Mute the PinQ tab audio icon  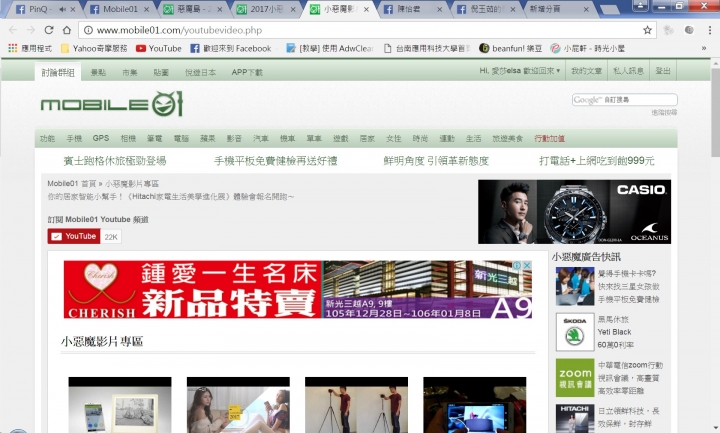tap(62, 9)
